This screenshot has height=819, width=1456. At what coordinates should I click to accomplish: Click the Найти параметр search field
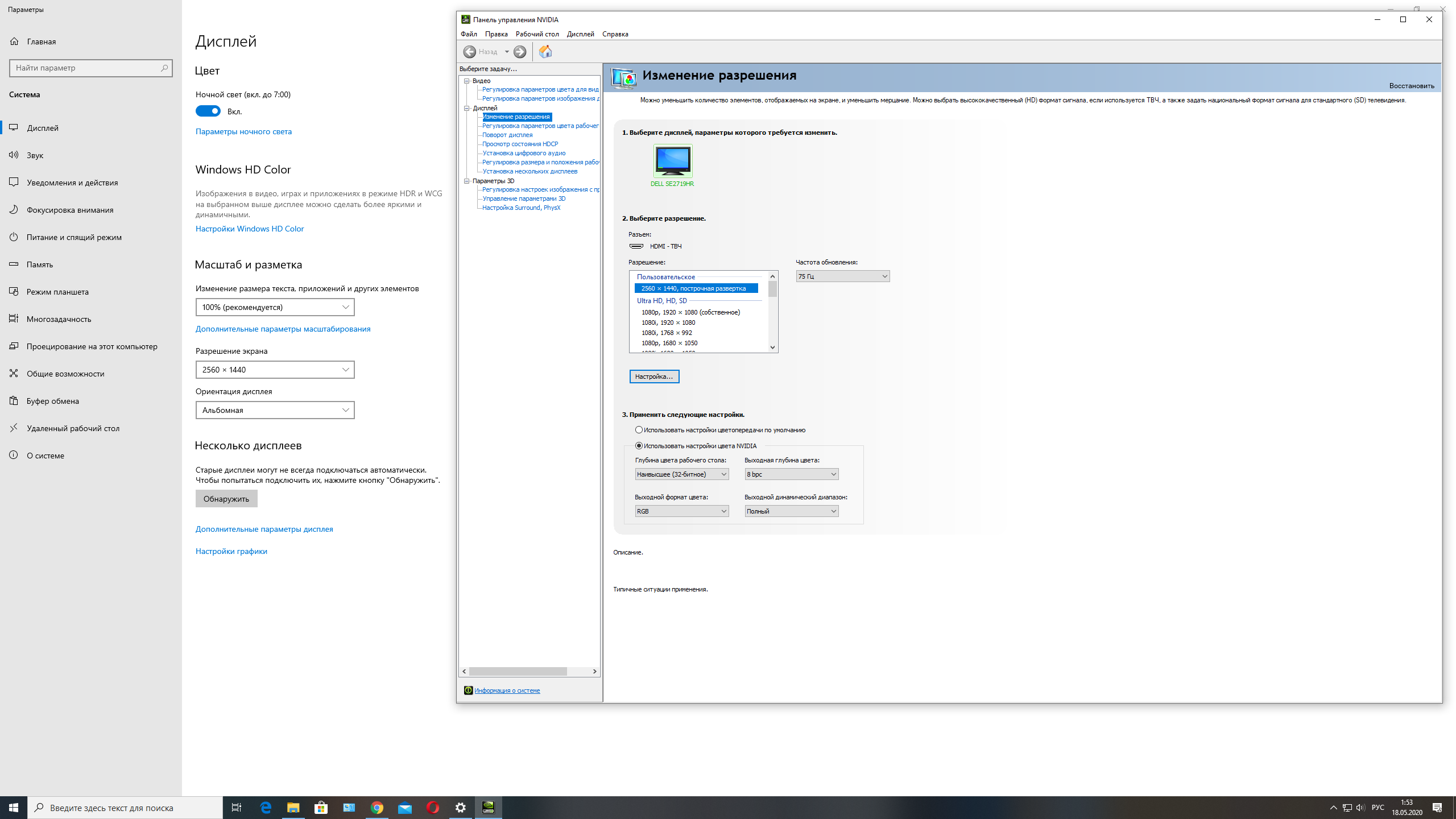91,68
